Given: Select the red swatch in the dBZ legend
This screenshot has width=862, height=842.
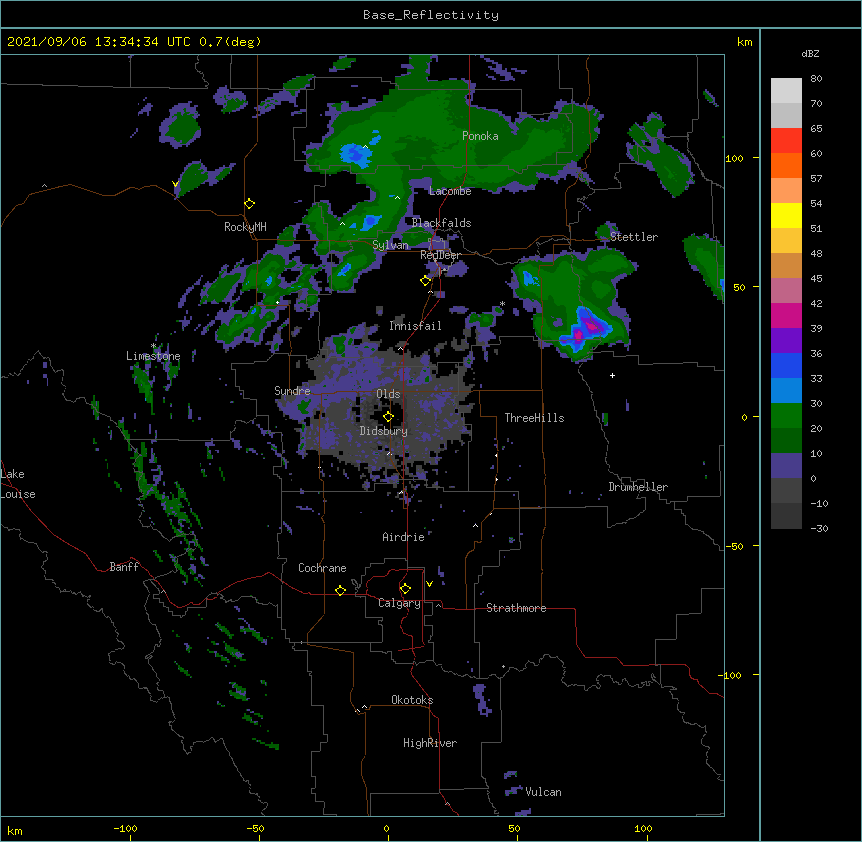Looking at the screenshot, I should (x=786, y=140).
